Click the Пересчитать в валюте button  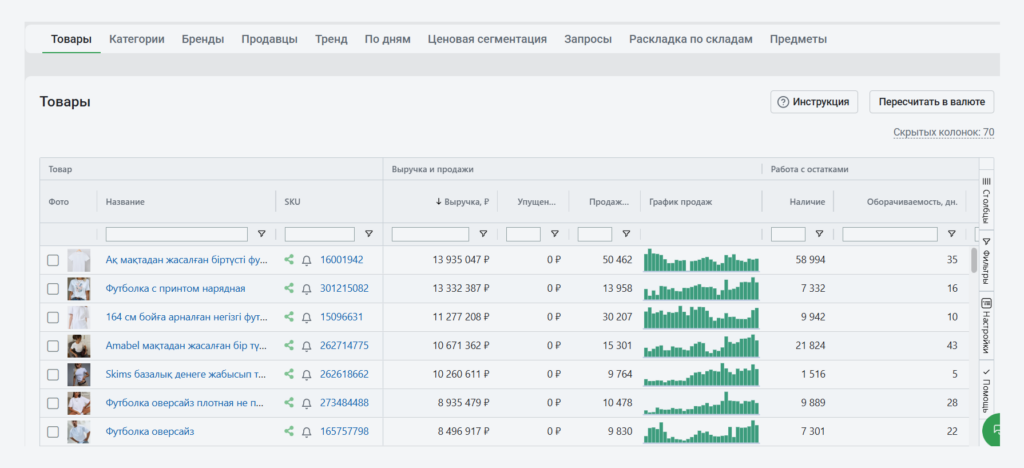pos(932,102)
